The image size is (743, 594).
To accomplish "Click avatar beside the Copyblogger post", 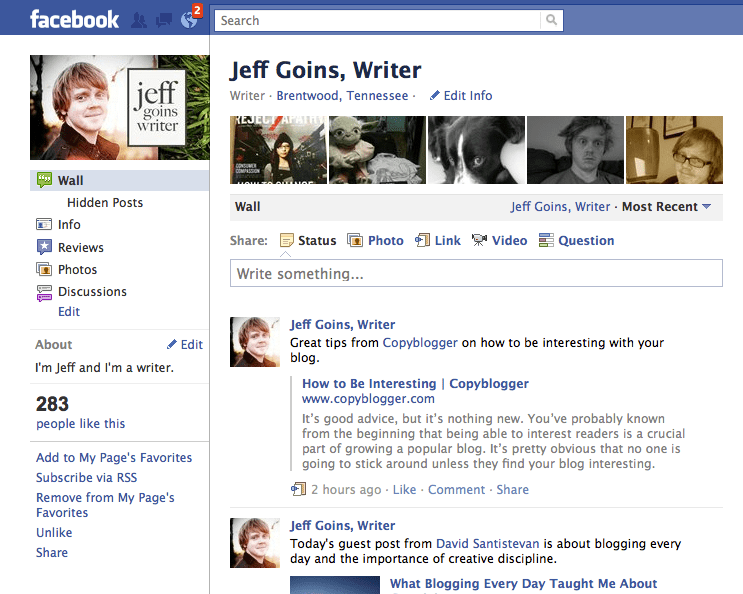I will (x=255, y=342).
